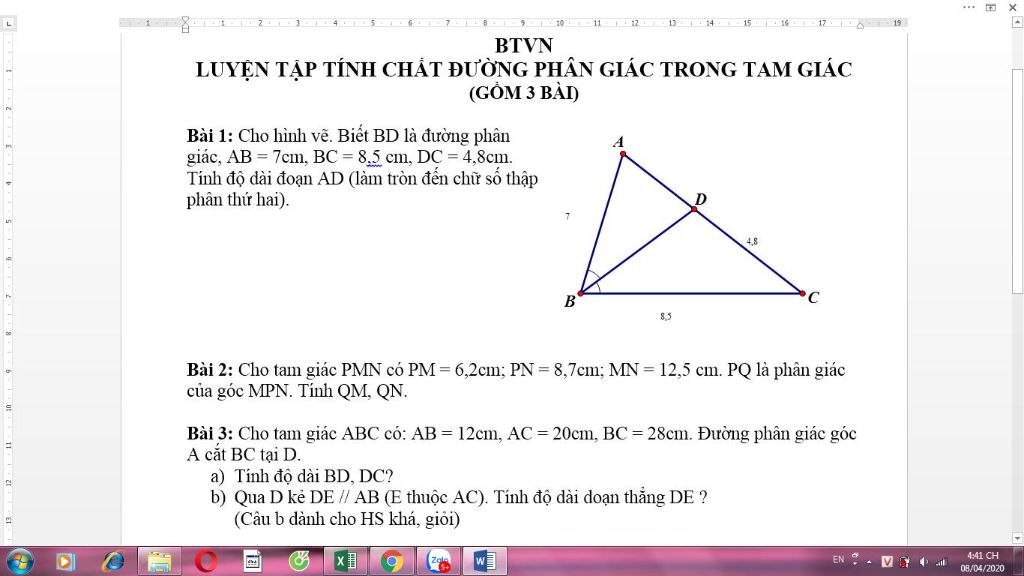Switch to Google Chrome in the taskbar
This screenshot has height=576, width=1024.
[x=392, y=561]
